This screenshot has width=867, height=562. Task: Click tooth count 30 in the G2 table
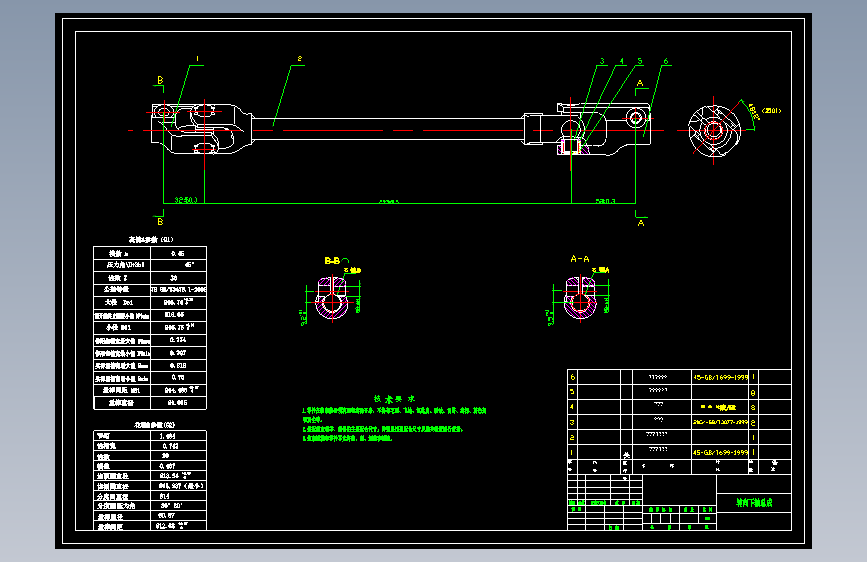[165, 456]
